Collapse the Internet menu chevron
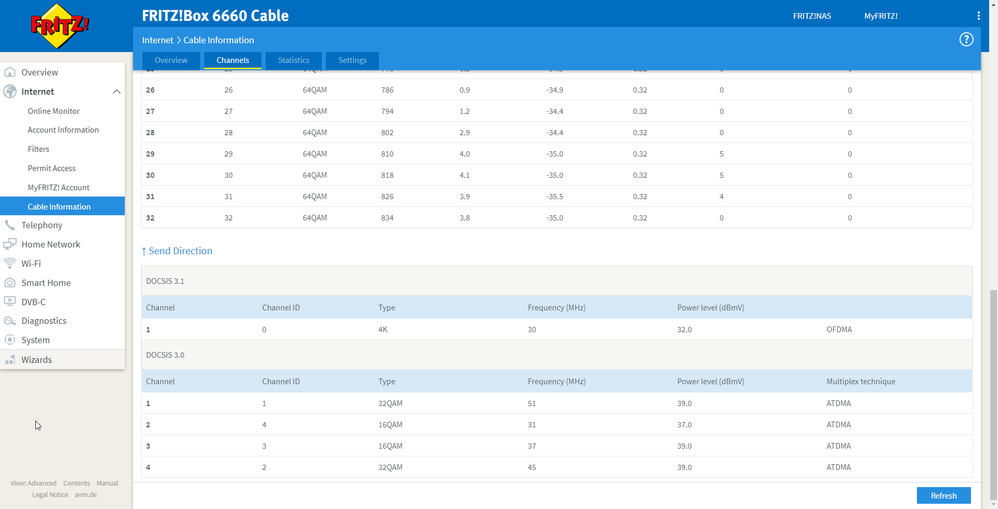Screen dimensions: 998x509 click(x=116, y=92)
